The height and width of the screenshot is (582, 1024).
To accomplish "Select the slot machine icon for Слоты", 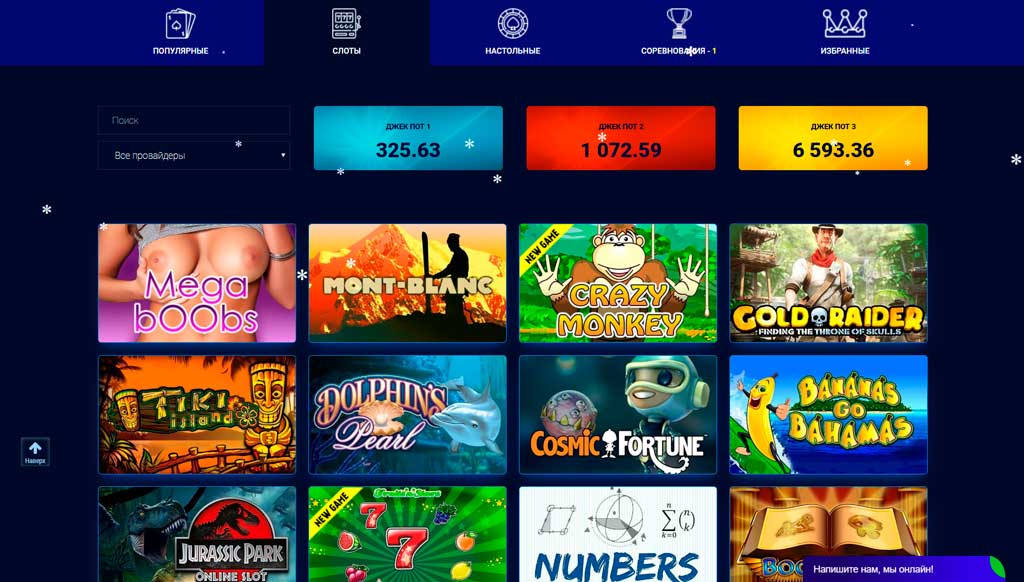I will click(x=346, y=24).
